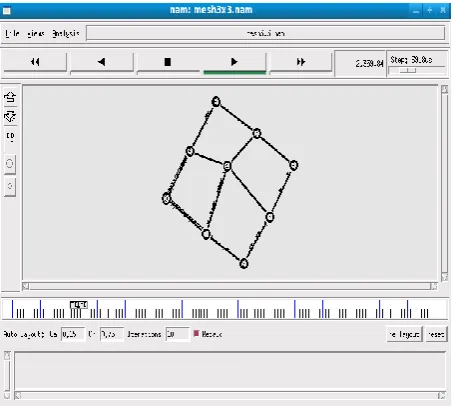Rewind the animation to the start
Screen dimensions: 453x406
35,62
